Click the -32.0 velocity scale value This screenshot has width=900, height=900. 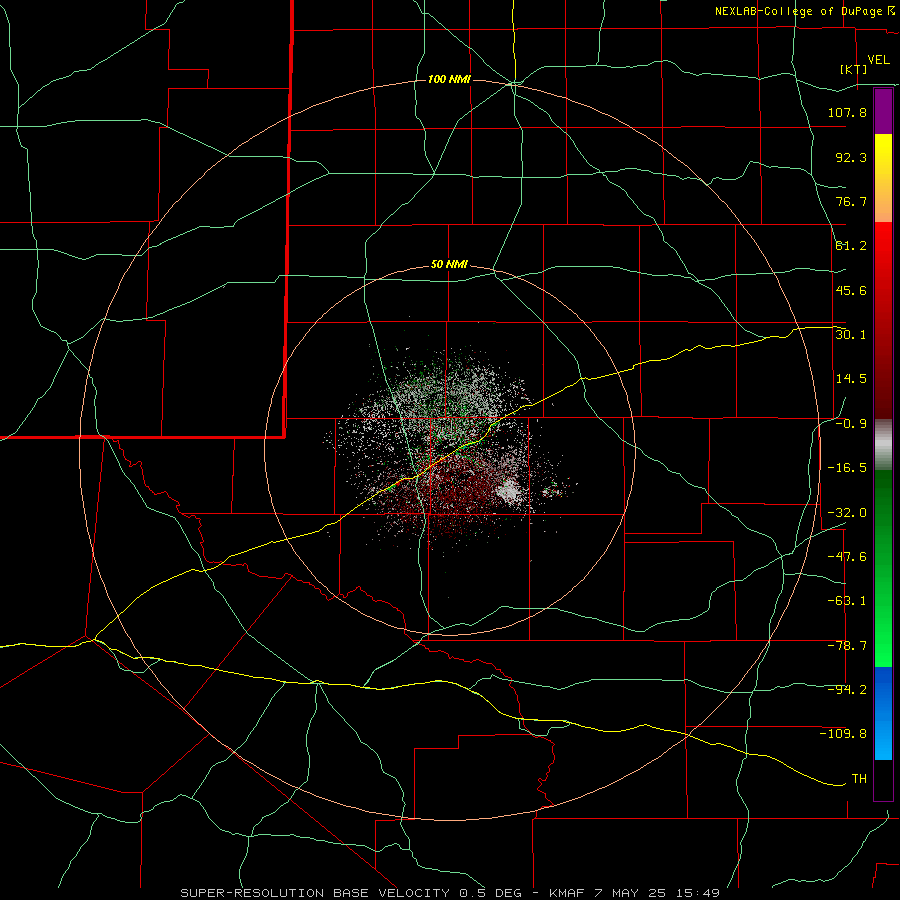847,512
